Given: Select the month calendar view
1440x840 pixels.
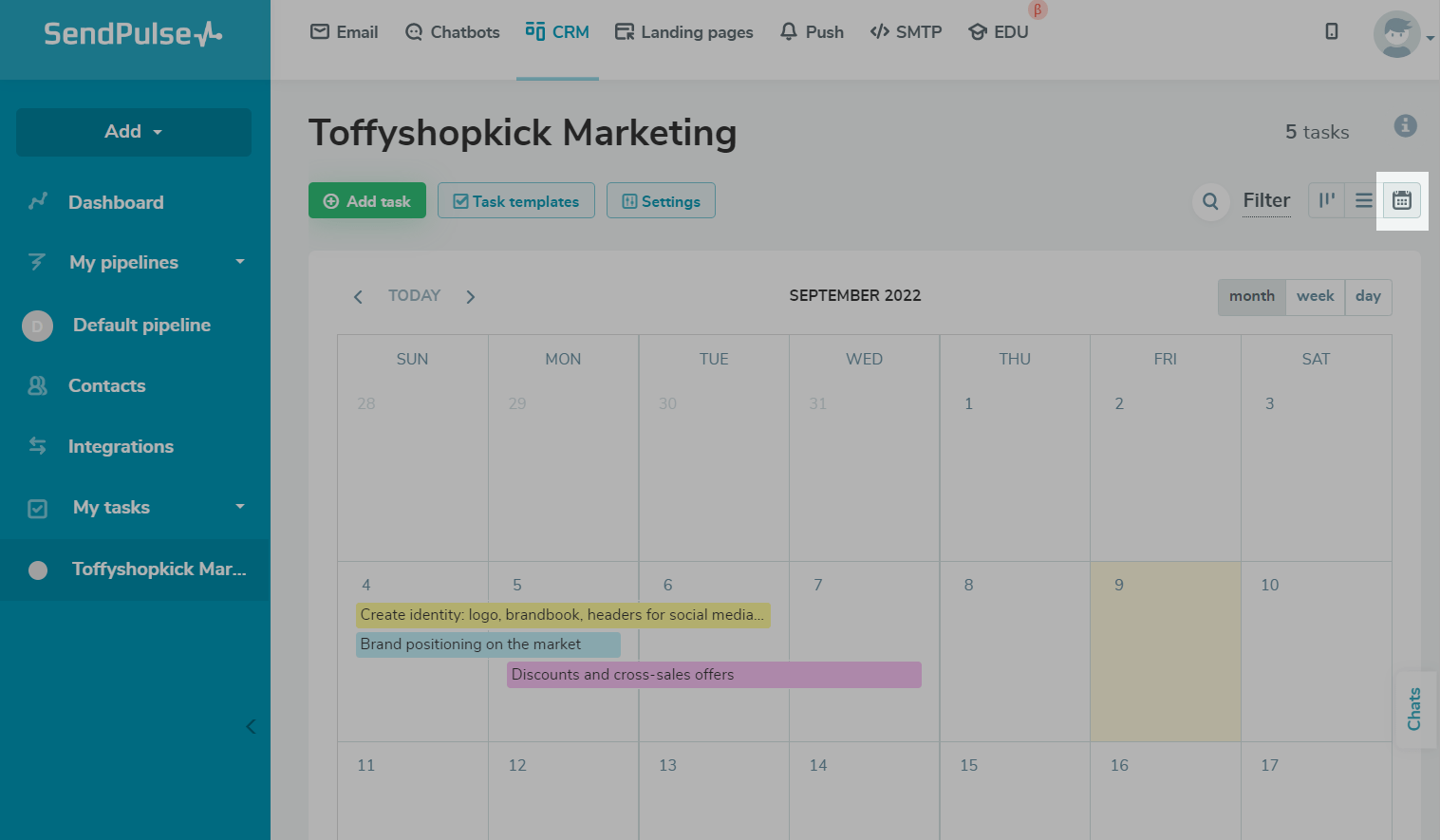Looking at the screenshot, I should [x=1252, y=296].
